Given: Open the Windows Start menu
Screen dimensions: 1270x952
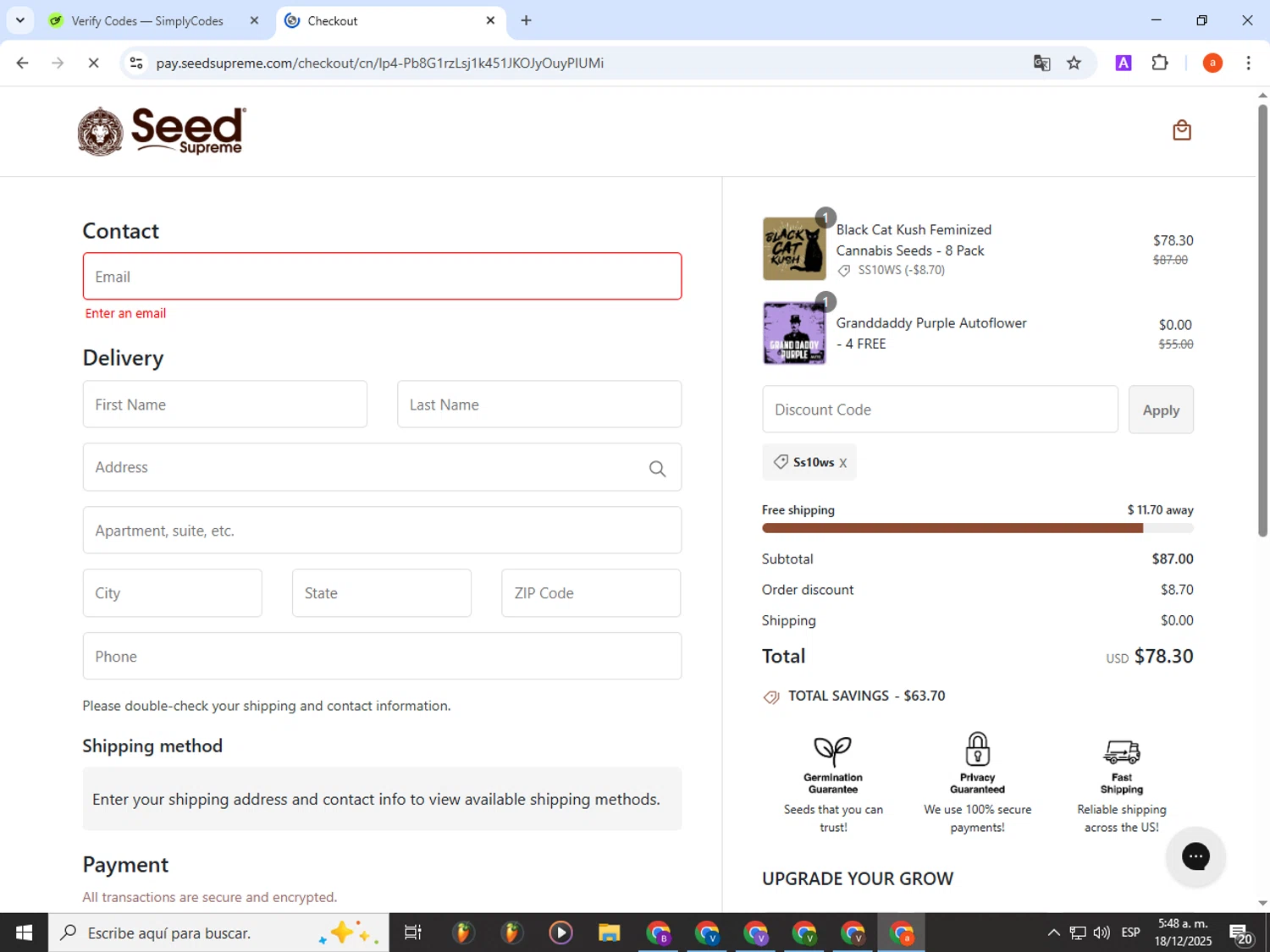Looking at the screenshot, I should pos(24,933).
